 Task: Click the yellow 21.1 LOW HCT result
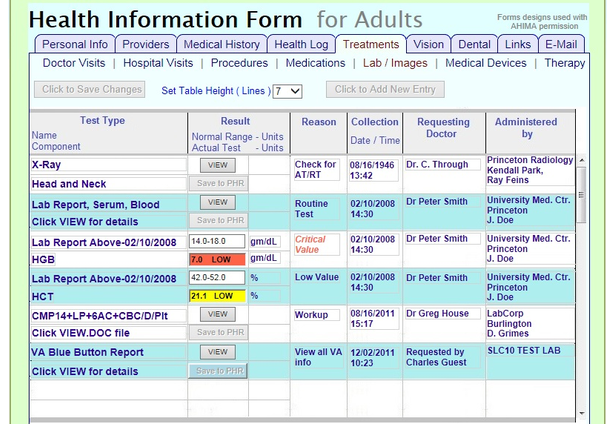click(217, 296)
